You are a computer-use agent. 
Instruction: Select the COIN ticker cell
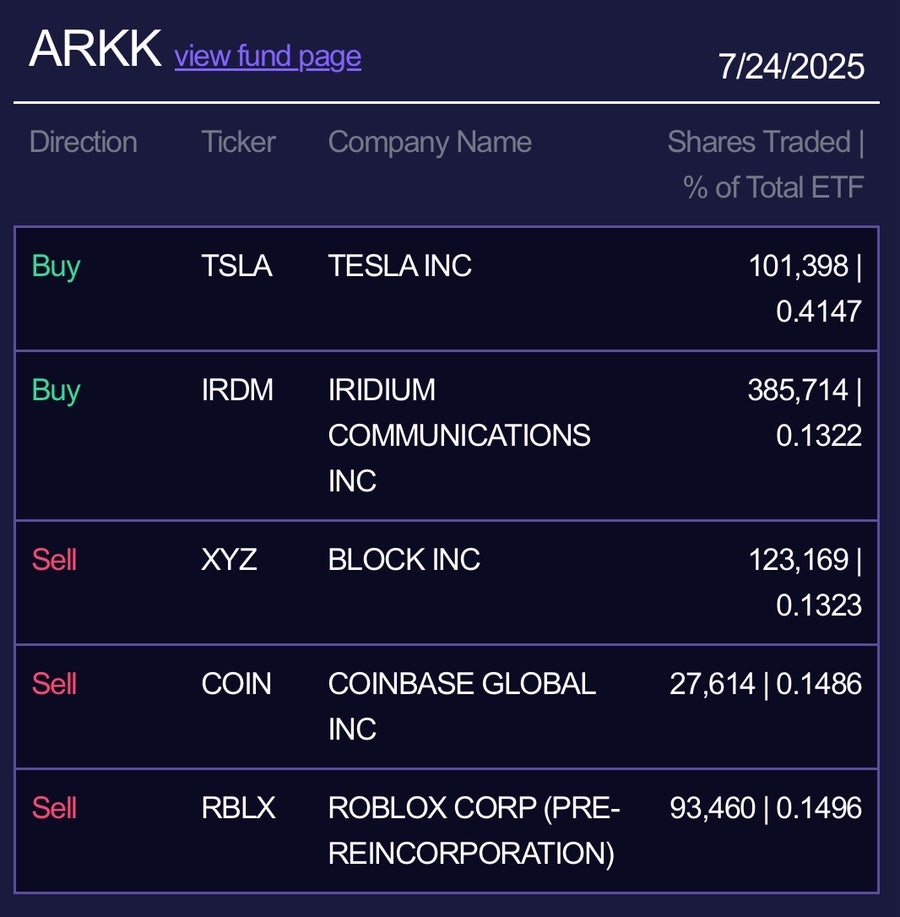point(236,684)
